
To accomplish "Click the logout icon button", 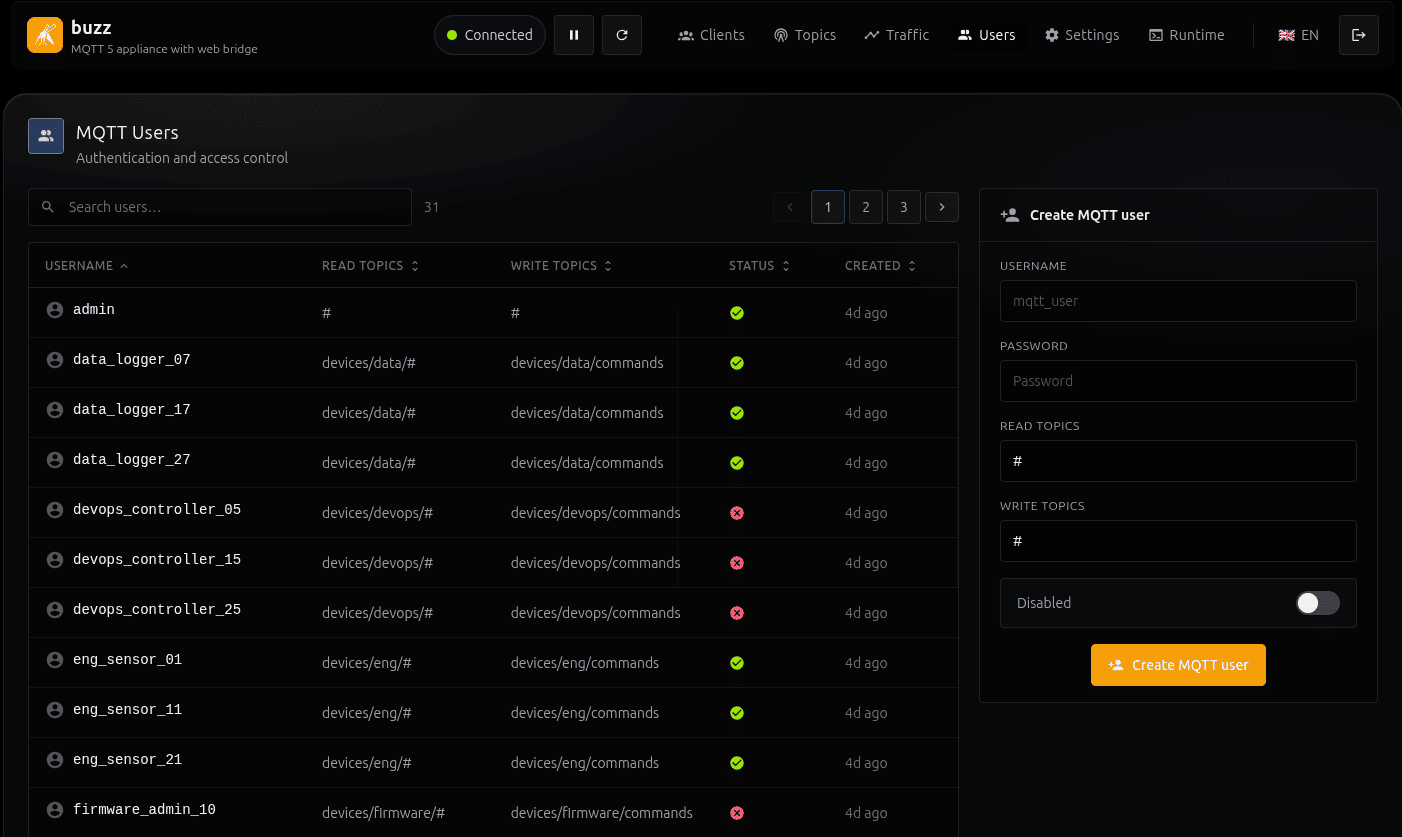I will point(1358,35).
